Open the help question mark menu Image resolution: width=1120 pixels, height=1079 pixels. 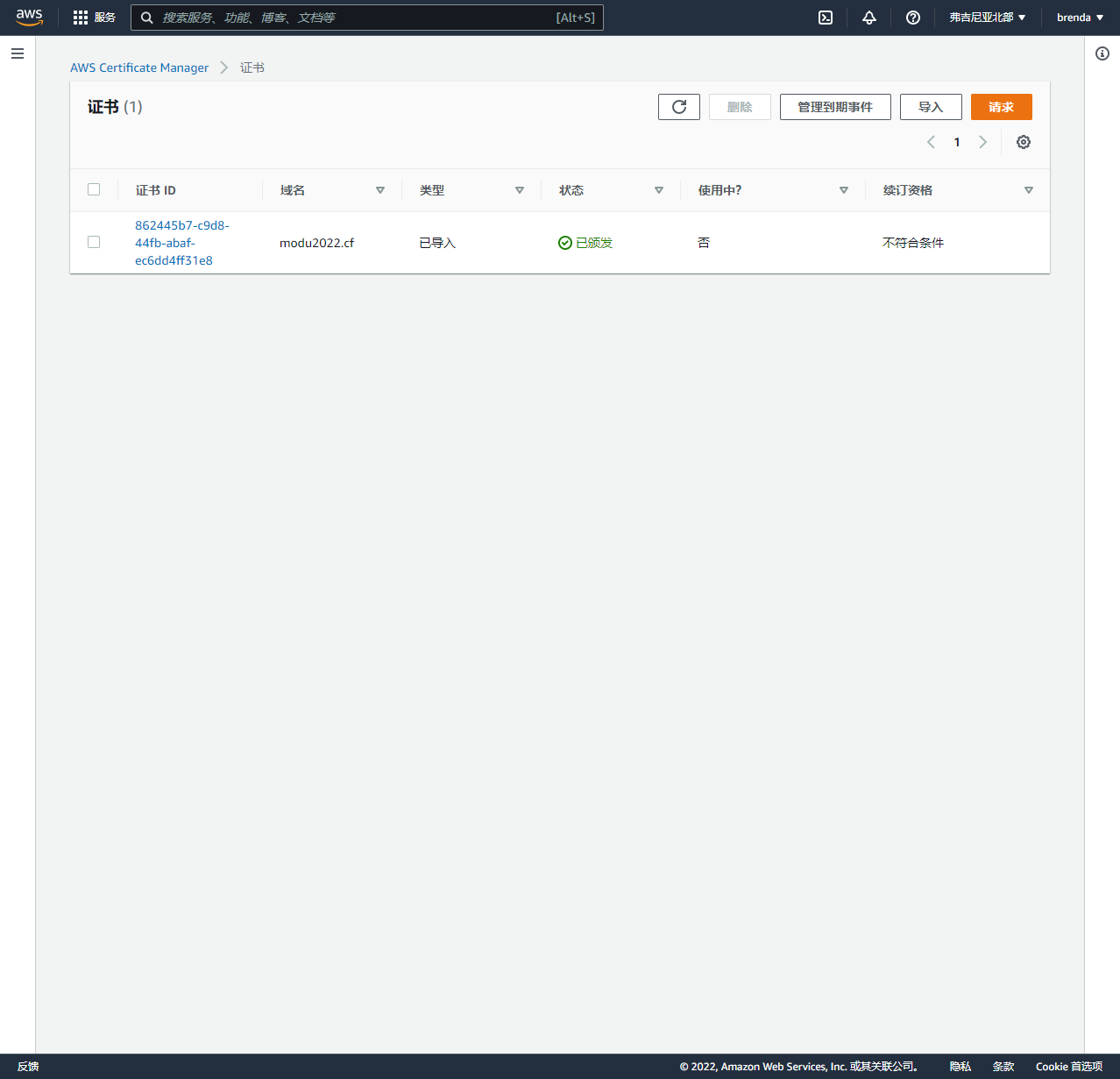click(913, 18)
